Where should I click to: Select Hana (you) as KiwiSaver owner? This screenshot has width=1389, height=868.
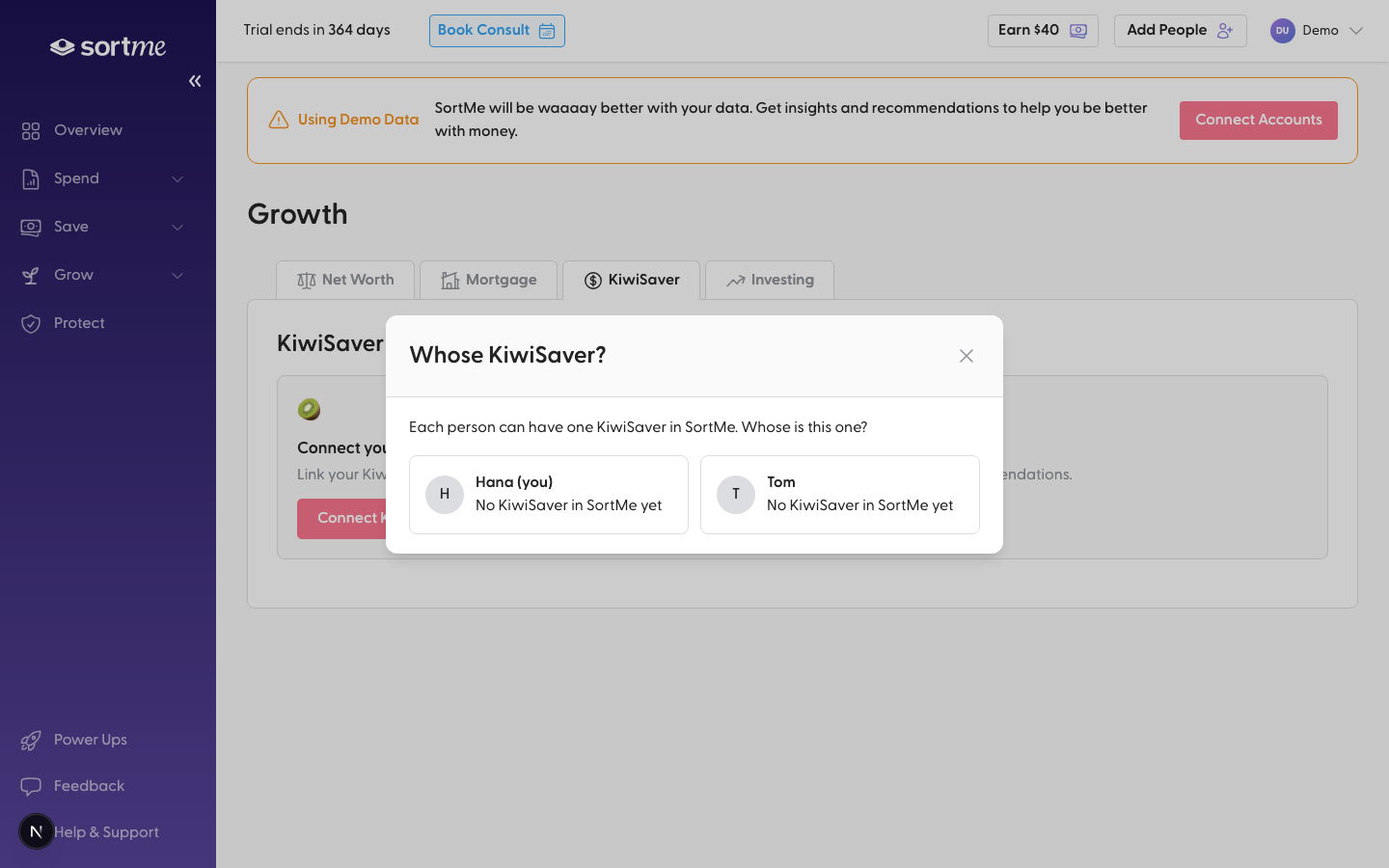pos(549,495)
